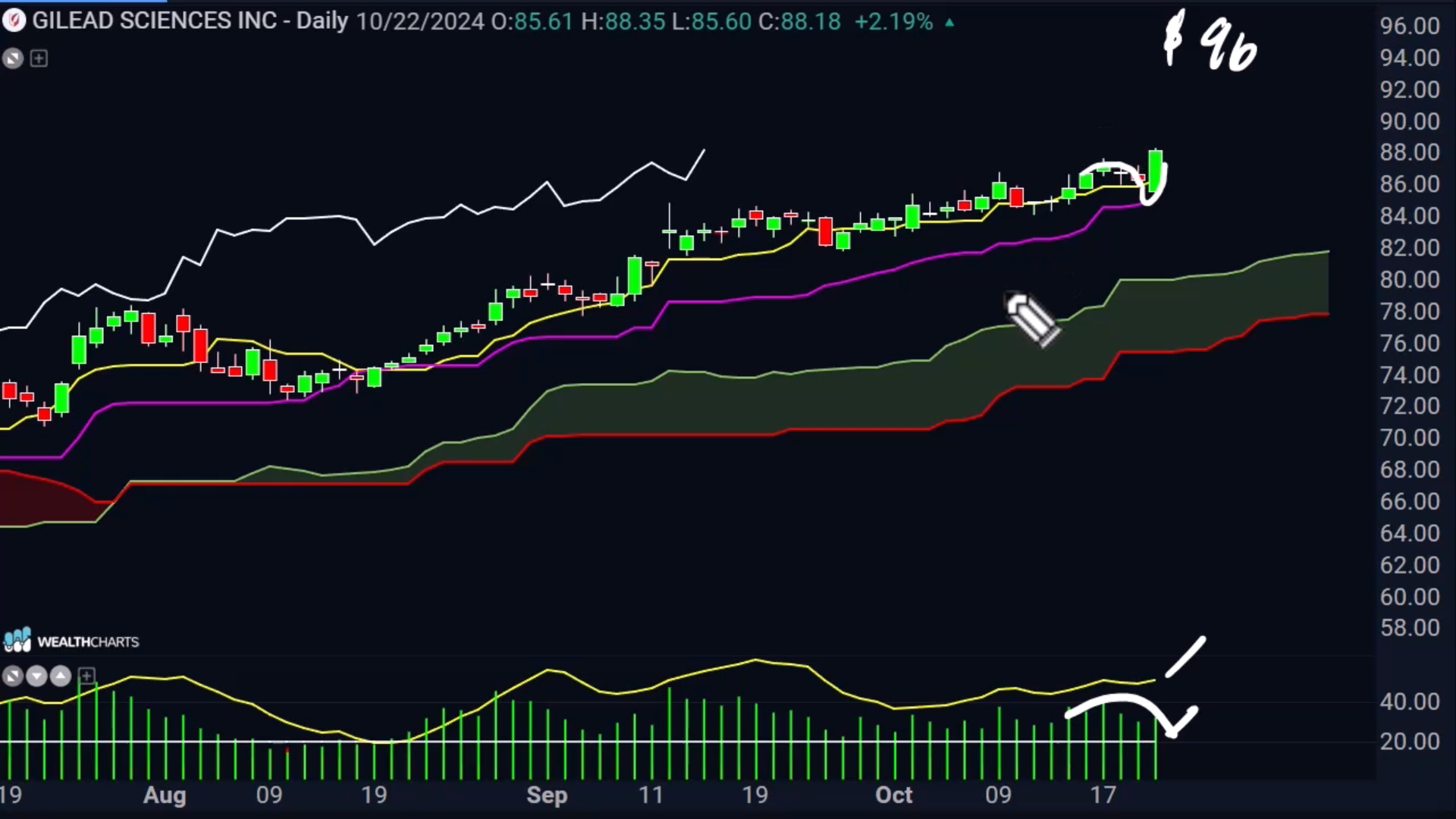Click the 64.00 price axis label
This screenshot has height=819, width=1456.
(1410, 533)
